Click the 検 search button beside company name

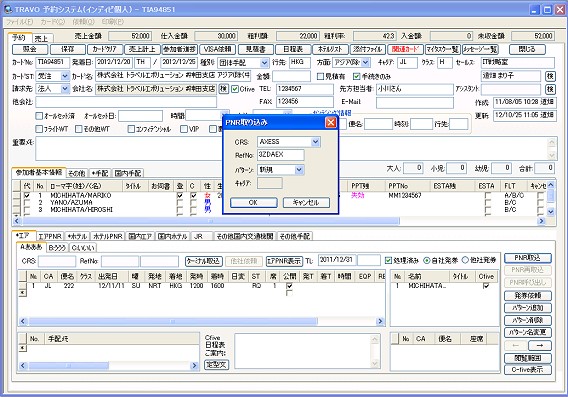[x=224, y=89]
